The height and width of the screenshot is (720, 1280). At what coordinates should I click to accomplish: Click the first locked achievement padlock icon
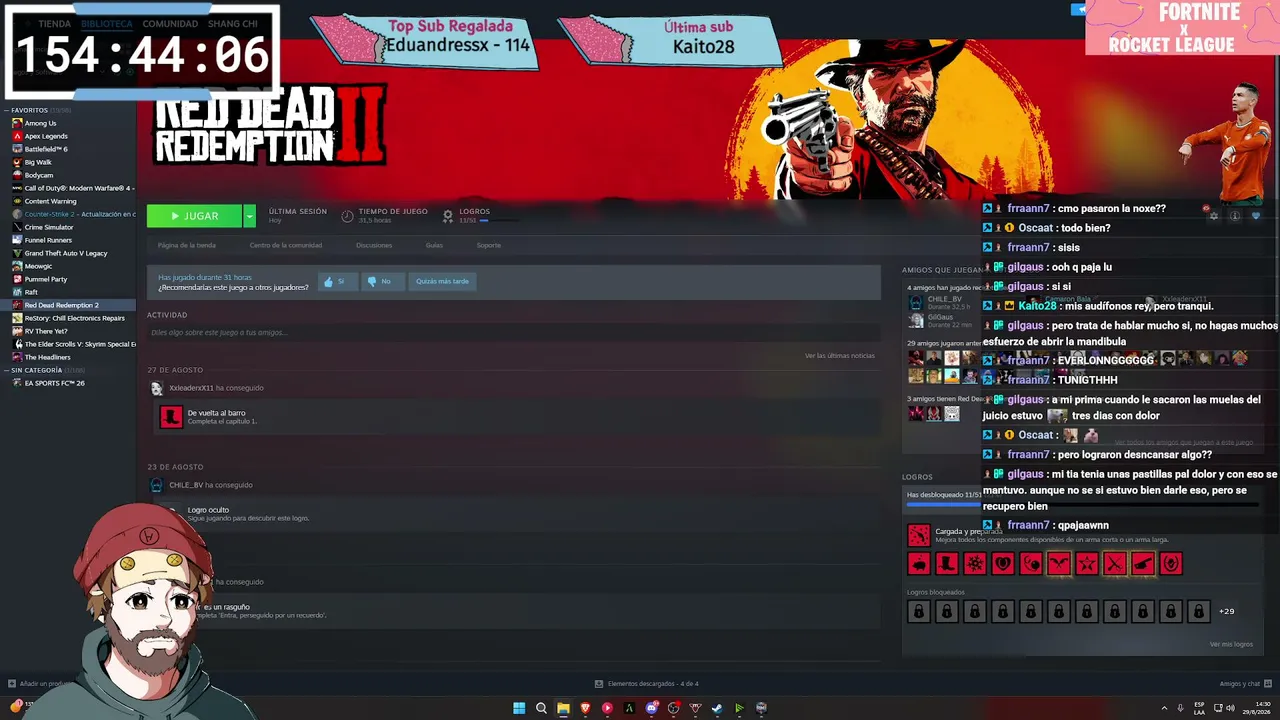coord(919,611)
